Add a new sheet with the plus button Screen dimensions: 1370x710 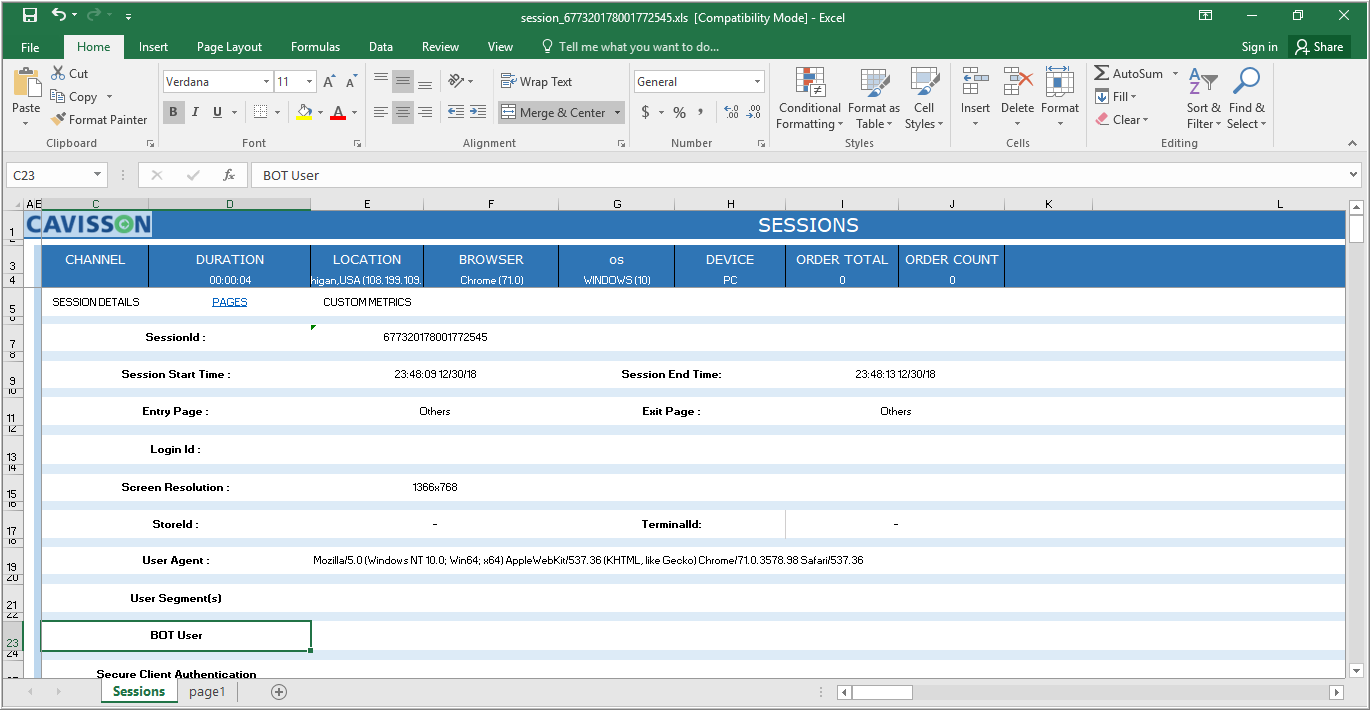(279, 692)
